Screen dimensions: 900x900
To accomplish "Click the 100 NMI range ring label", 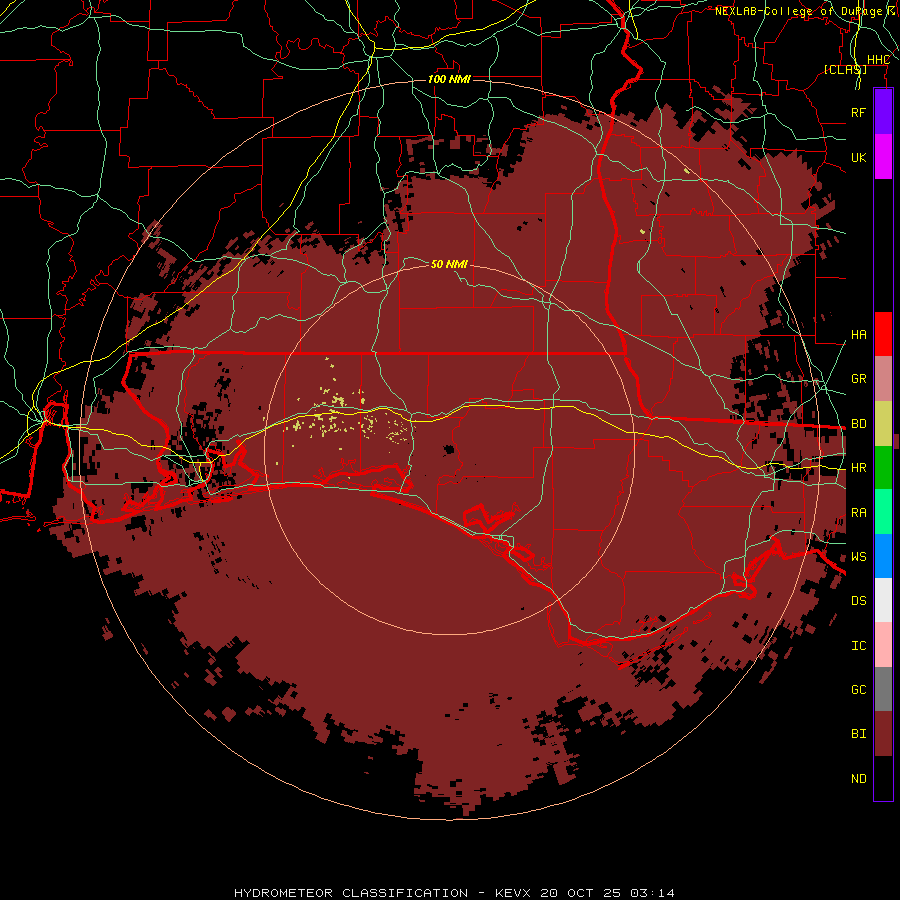I will [449, 79].
